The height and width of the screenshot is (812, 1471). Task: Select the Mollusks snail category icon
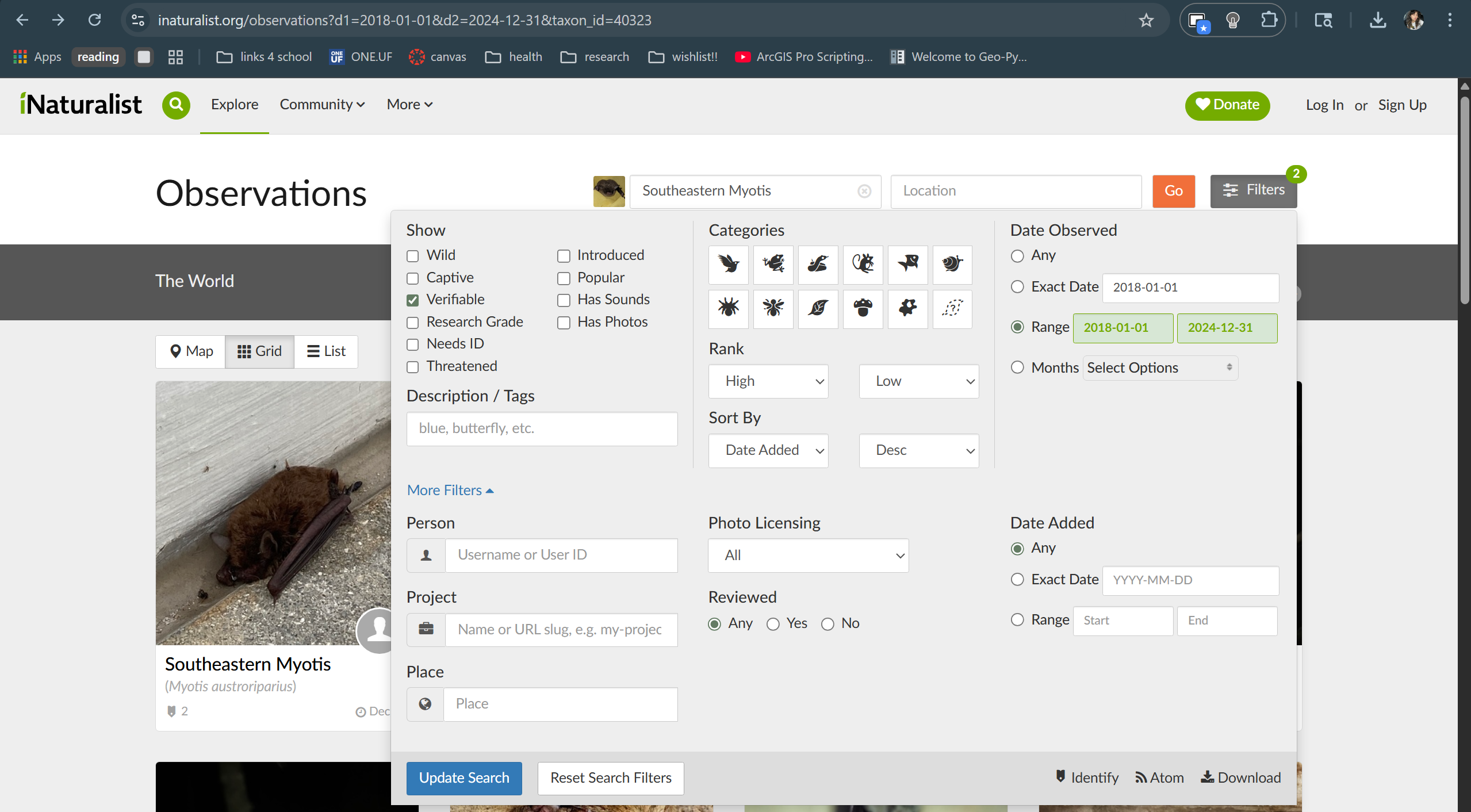coord(952,265)
